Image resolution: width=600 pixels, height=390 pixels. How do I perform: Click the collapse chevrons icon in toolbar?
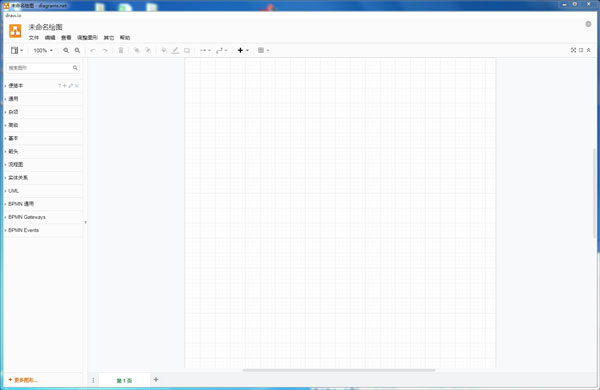click(589, 50)
